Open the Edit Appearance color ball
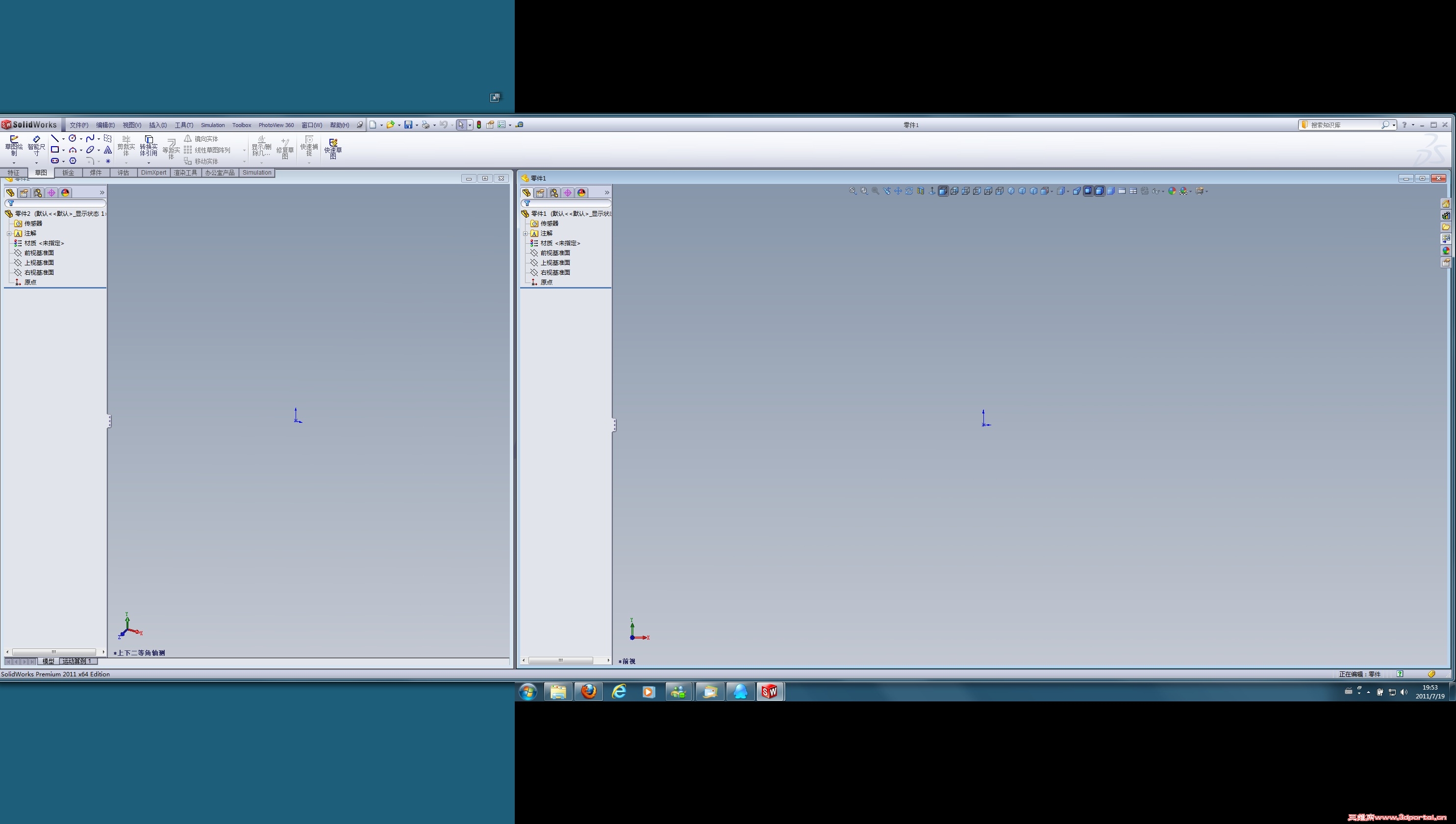The height and width of the screenshot is (824, 1456). pyautogui.click(x=1172, y=191)
